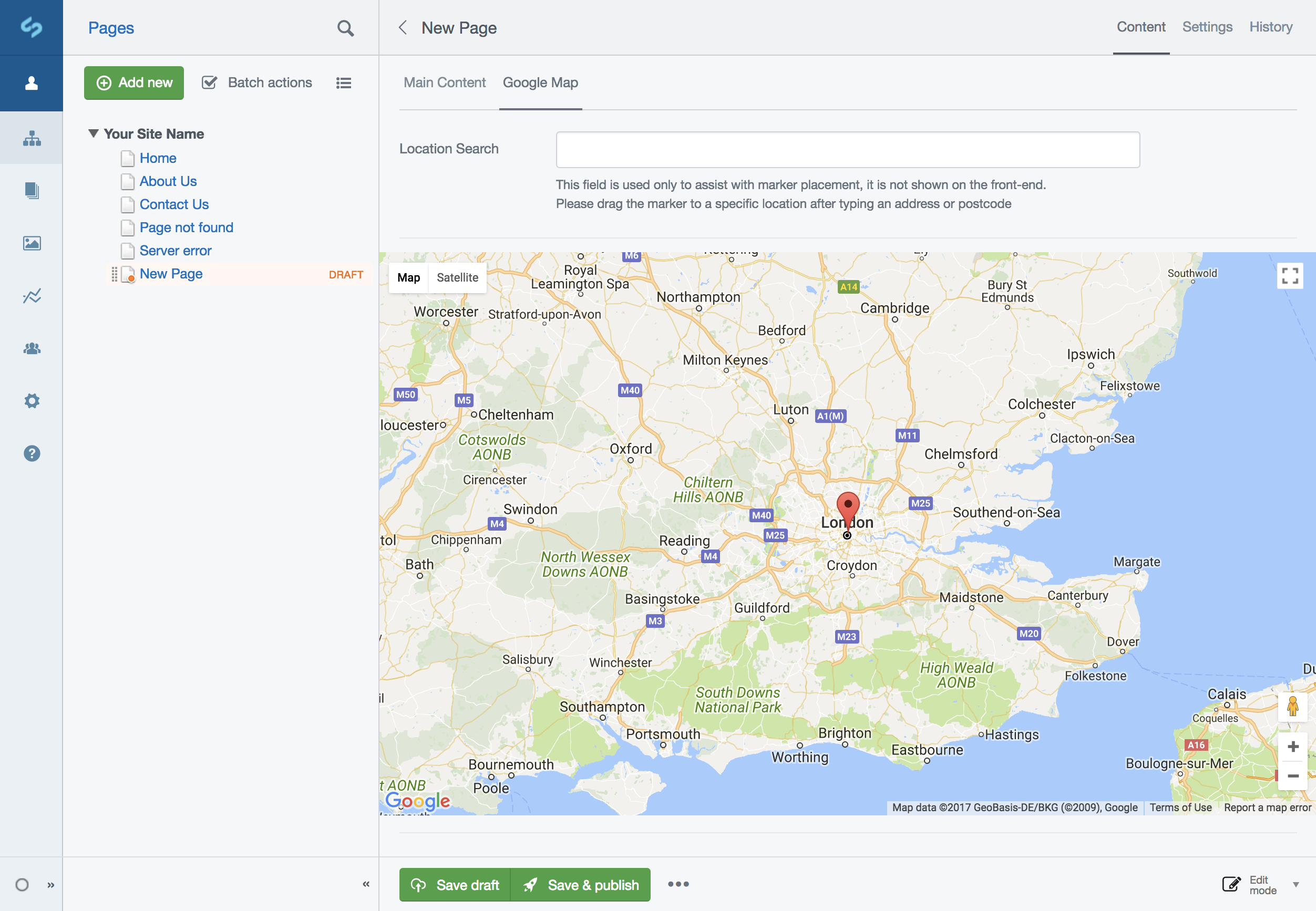
Task: Switch to the Main Content tab
Action: (444, 83)
